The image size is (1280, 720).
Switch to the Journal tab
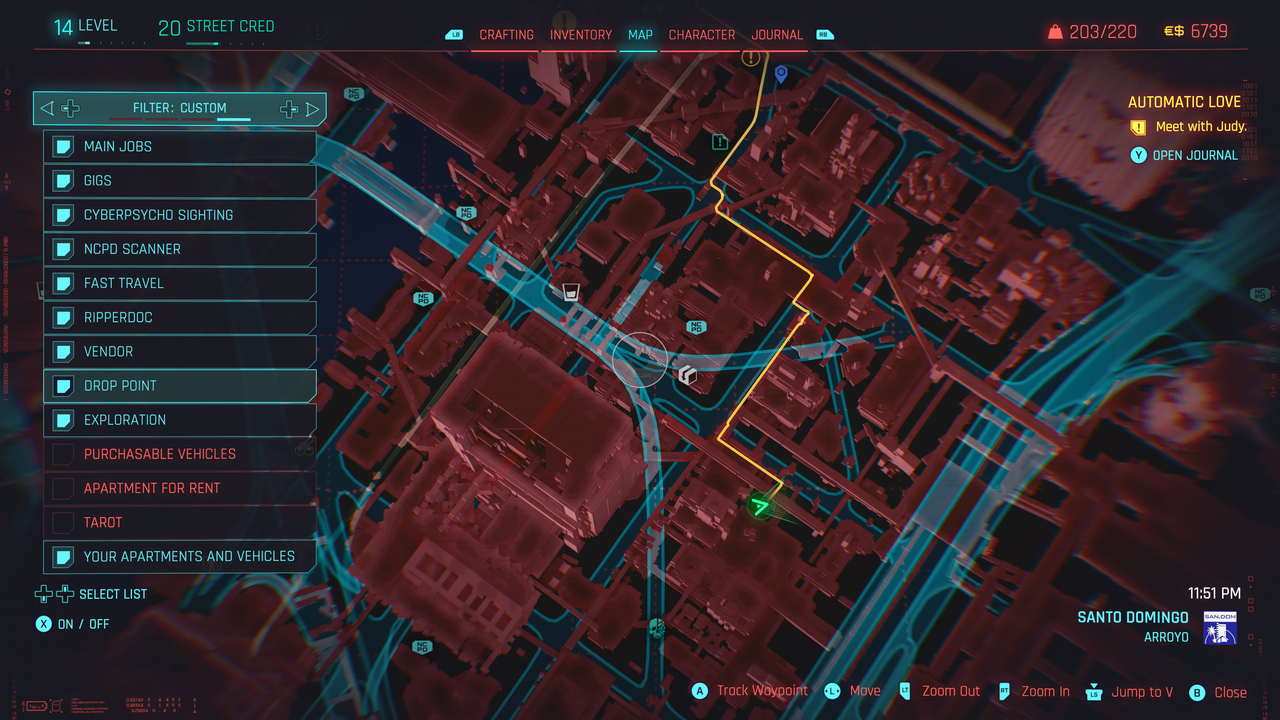tap(777, 34)
